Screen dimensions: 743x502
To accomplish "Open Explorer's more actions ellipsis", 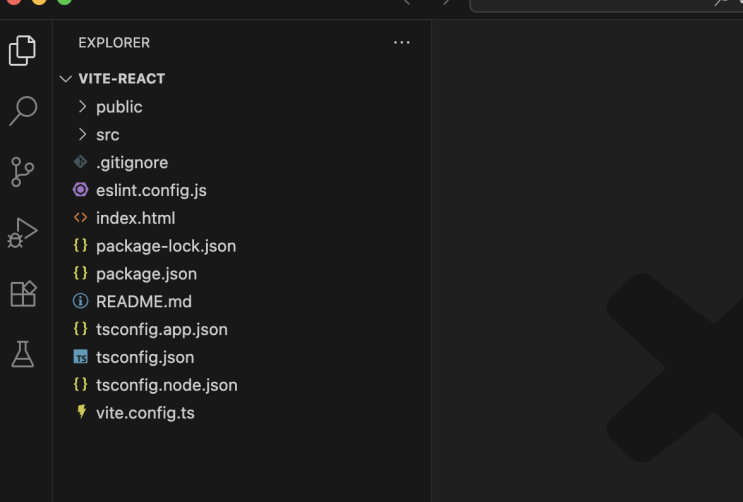I will [402, 43].
